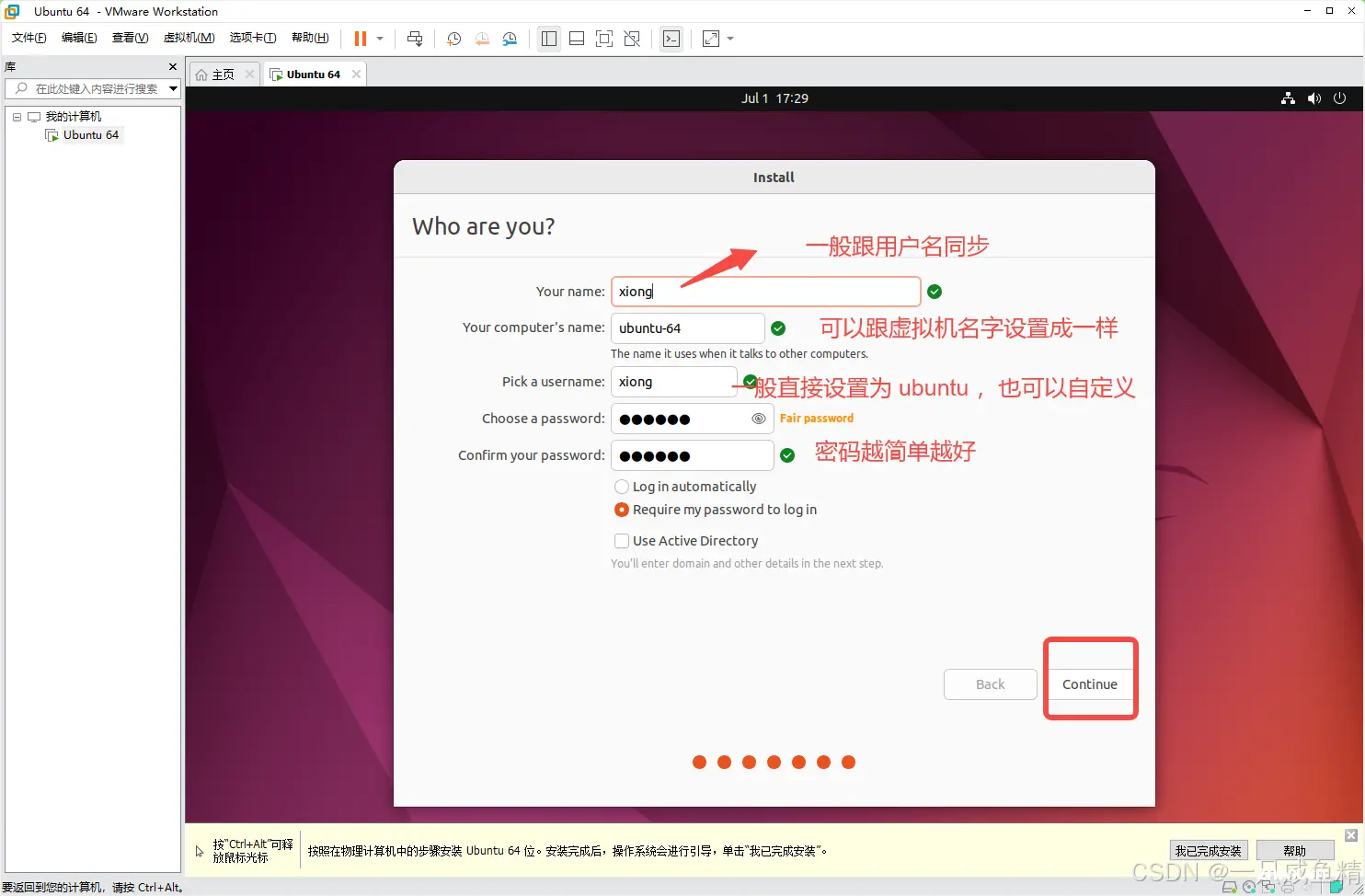Screen dimensions: 1365x896
Task: Open the 编辑 menu
Action: point(79,38)
